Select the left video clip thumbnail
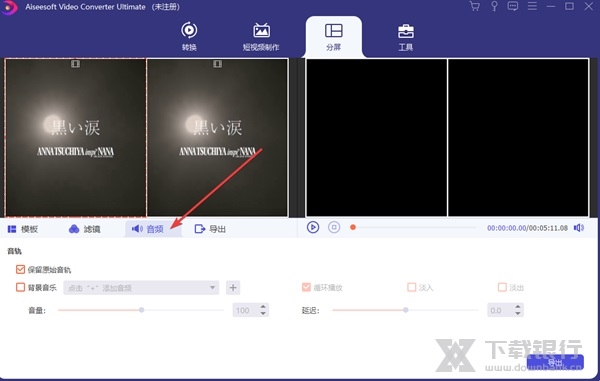Screen dimensions: 600x381 (75, 138)
